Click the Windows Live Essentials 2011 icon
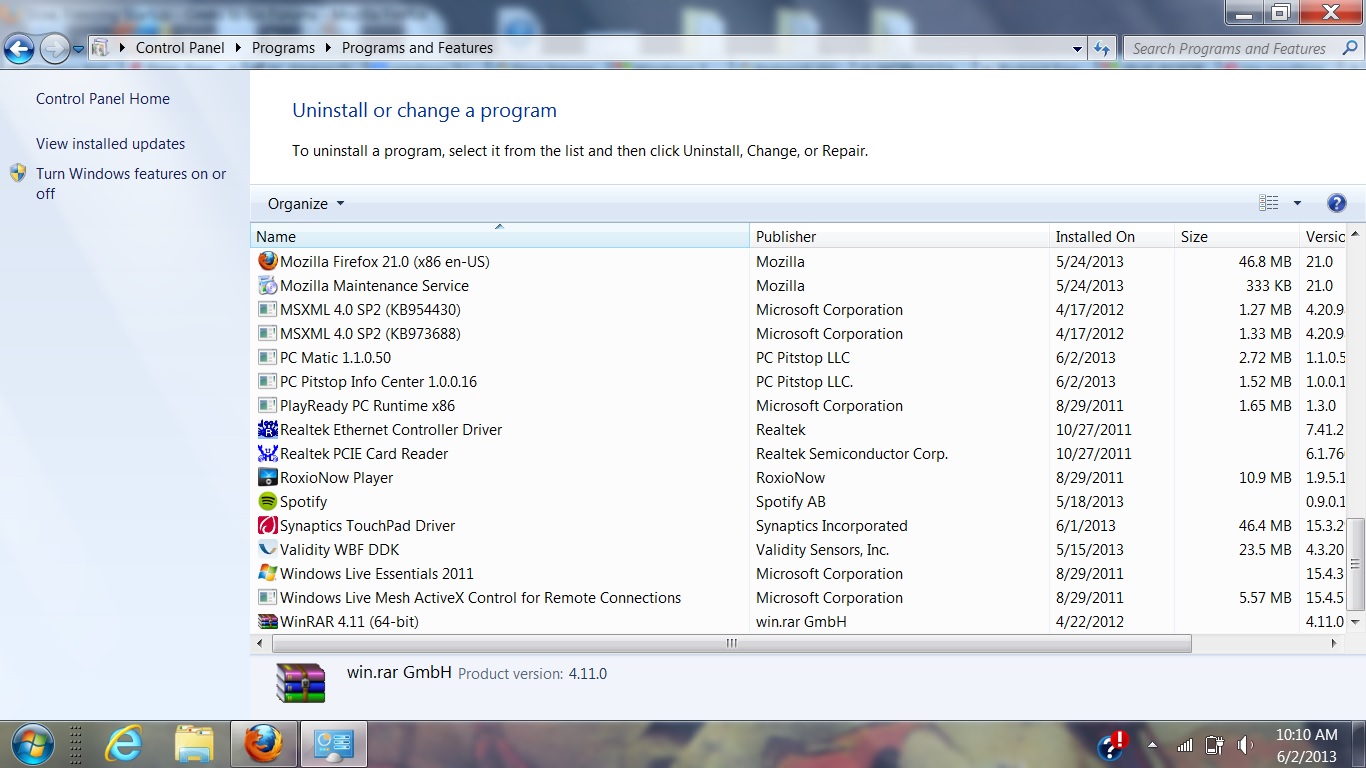1366x768 pixels. click(267, 573)
